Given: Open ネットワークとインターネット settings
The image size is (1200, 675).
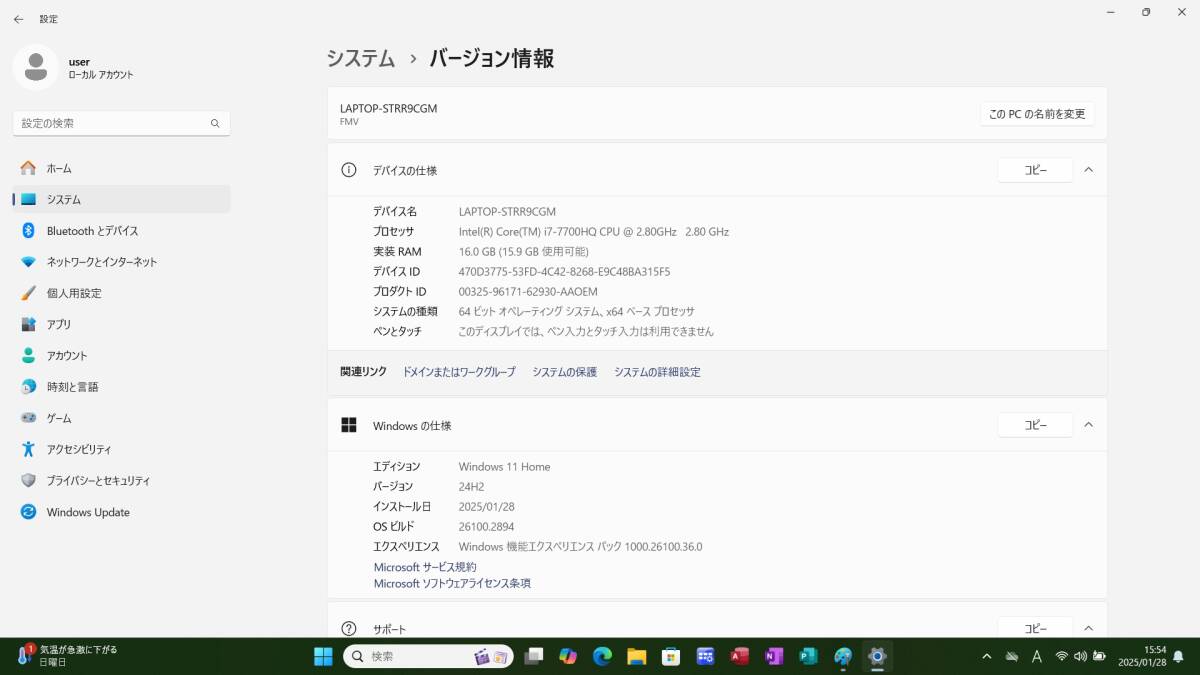Looking at the screenshot, I should [122, 262].
